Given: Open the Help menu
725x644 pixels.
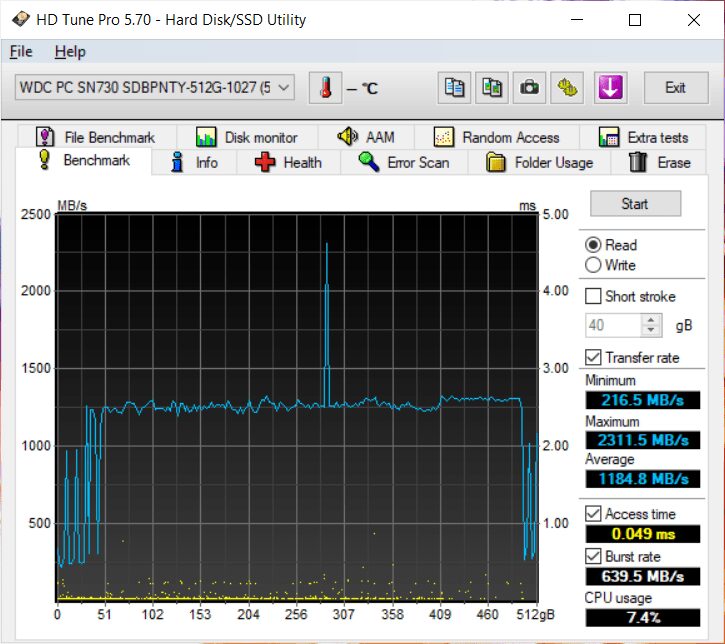Looking at the screenshot, I should click(x=70, y=52).
